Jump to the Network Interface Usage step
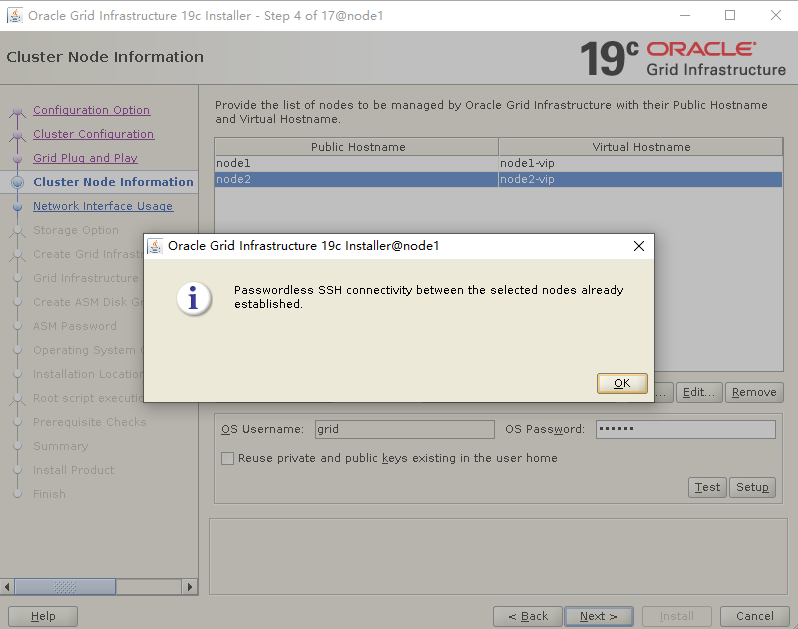 (103, 206)
